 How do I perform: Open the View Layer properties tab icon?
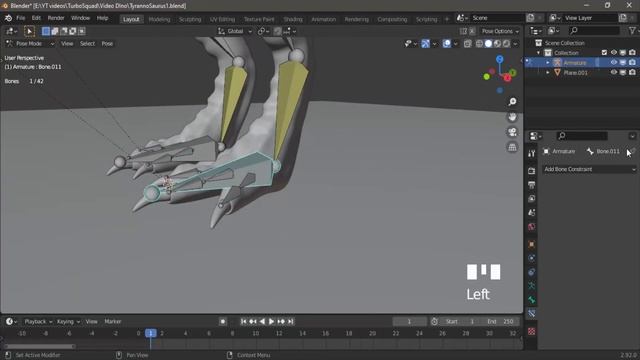coord(531,199)
